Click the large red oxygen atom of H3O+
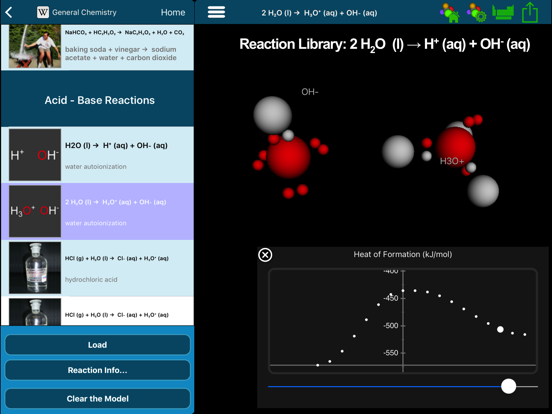Image resolution: width=552 pixels, height=414 pixels. point(456,146)
